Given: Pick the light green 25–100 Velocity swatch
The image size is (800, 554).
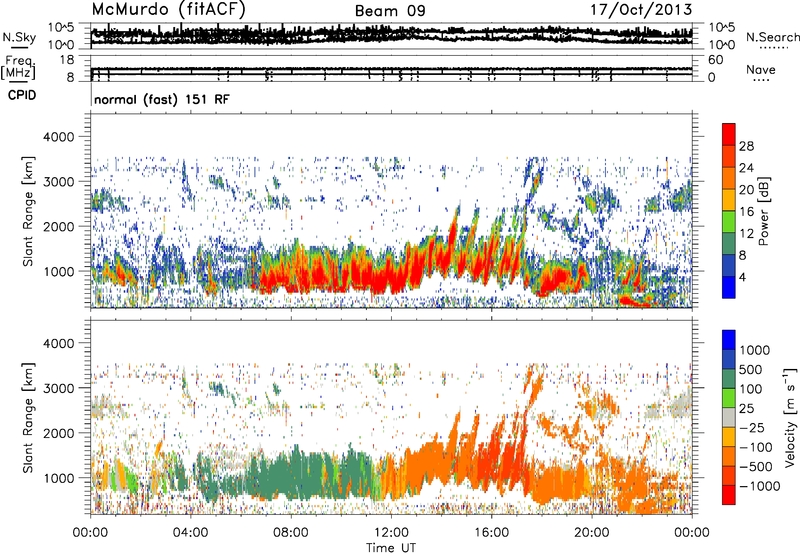Looking at the screenshot, I should (729, 398).
